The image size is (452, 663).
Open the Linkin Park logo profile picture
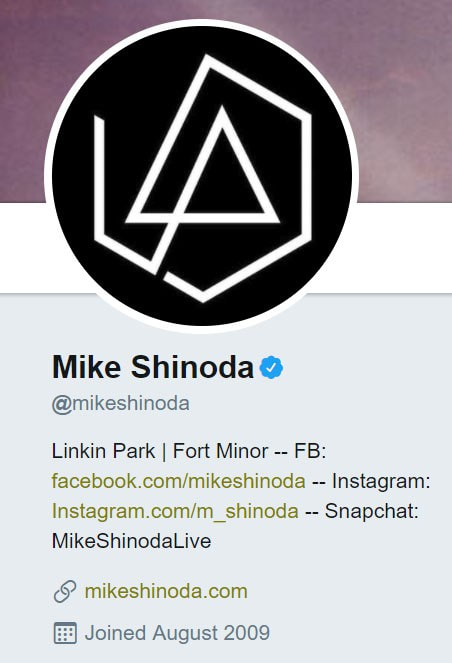tap(202, 176)
